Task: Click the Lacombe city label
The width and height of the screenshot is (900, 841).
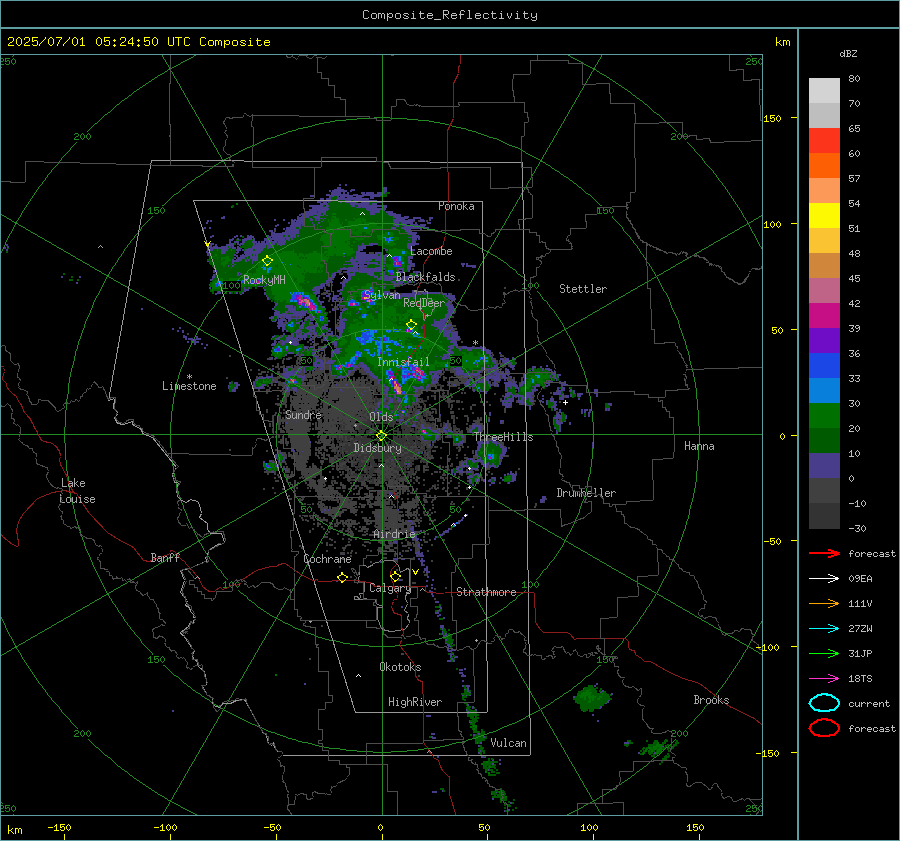Action: 431,251
